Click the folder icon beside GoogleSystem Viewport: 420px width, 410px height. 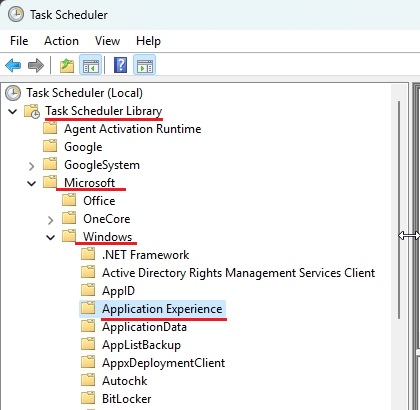click(50, 164)
